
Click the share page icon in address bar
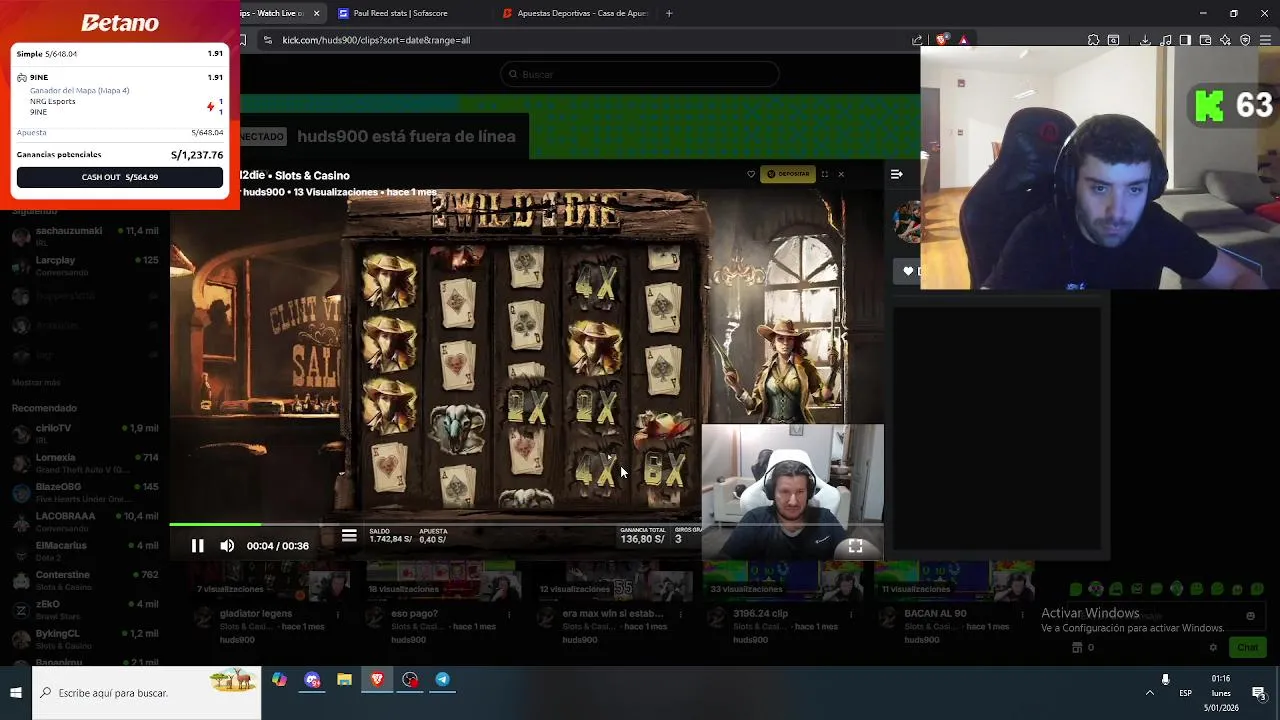tap(917, 40)
